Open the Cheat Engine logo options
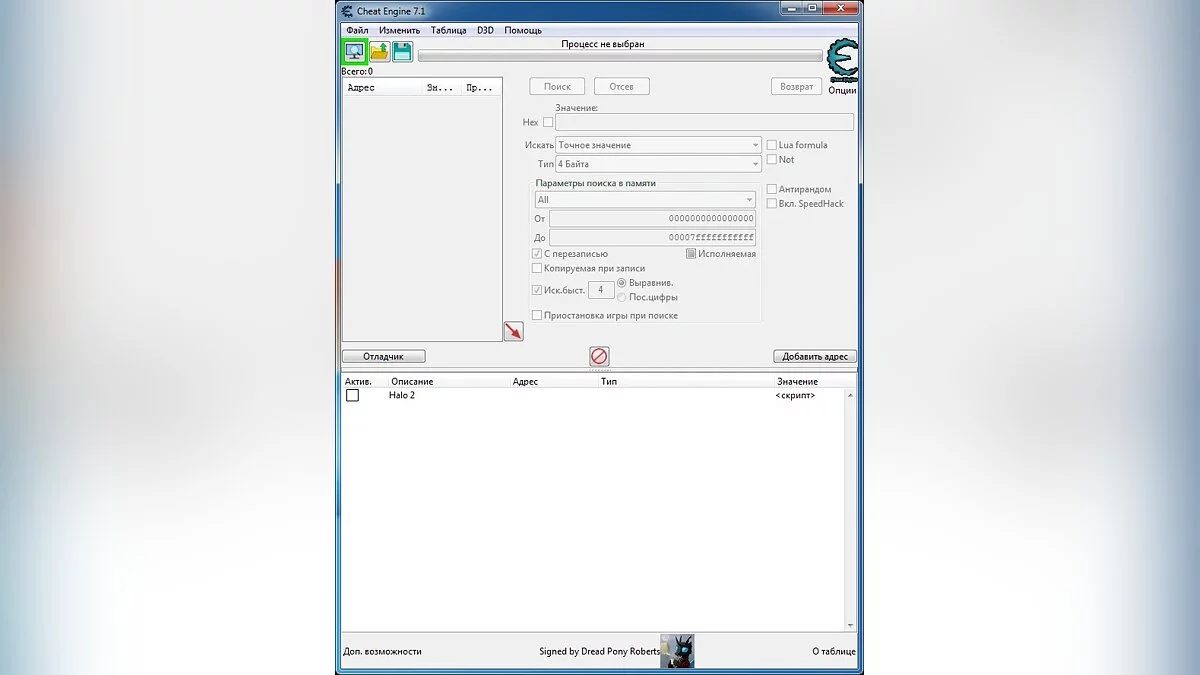The height and width of the screenshot is (675, 1200). pos(843,62)
